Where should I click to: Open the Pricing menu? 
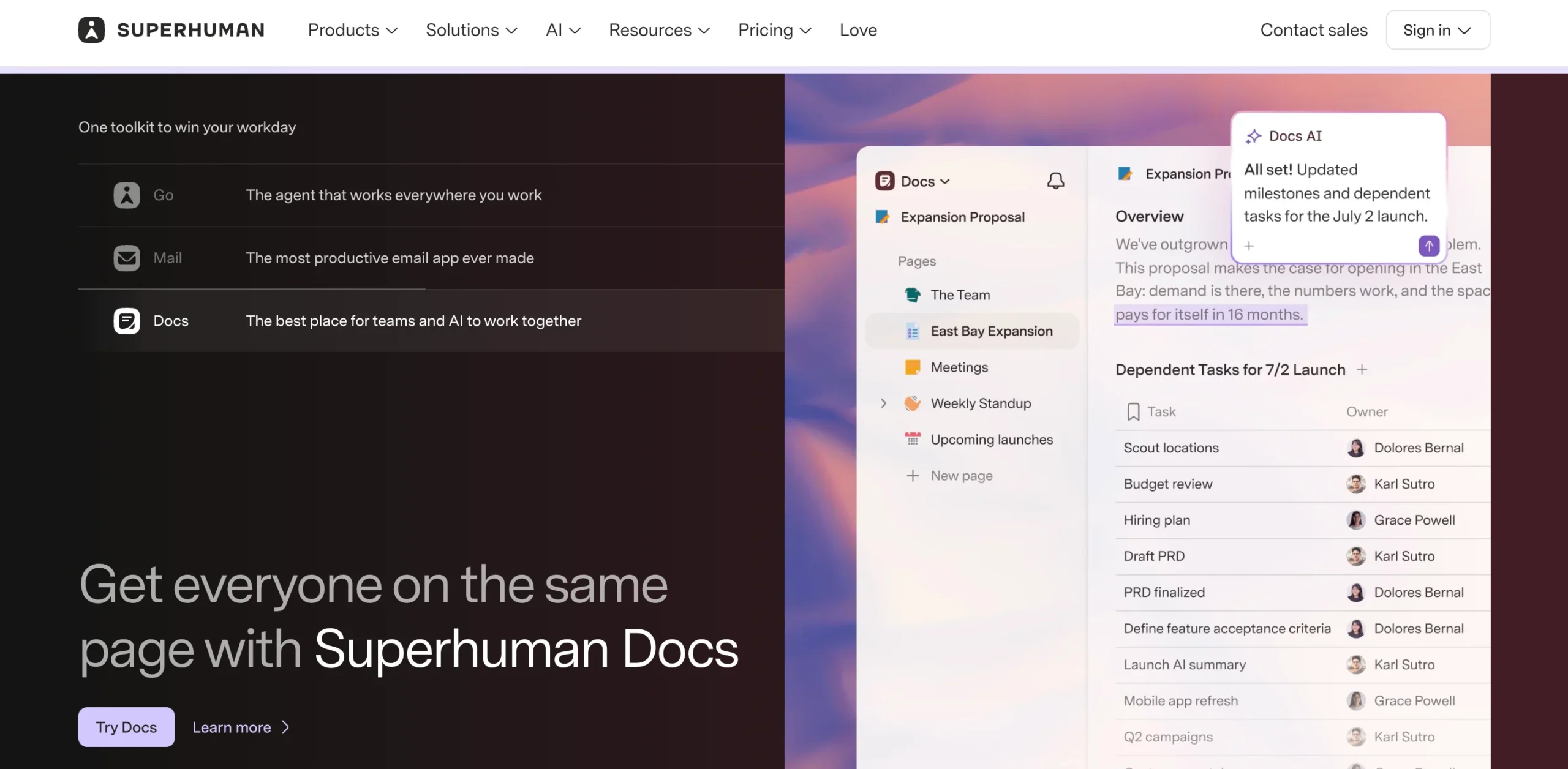coord(775,30)
